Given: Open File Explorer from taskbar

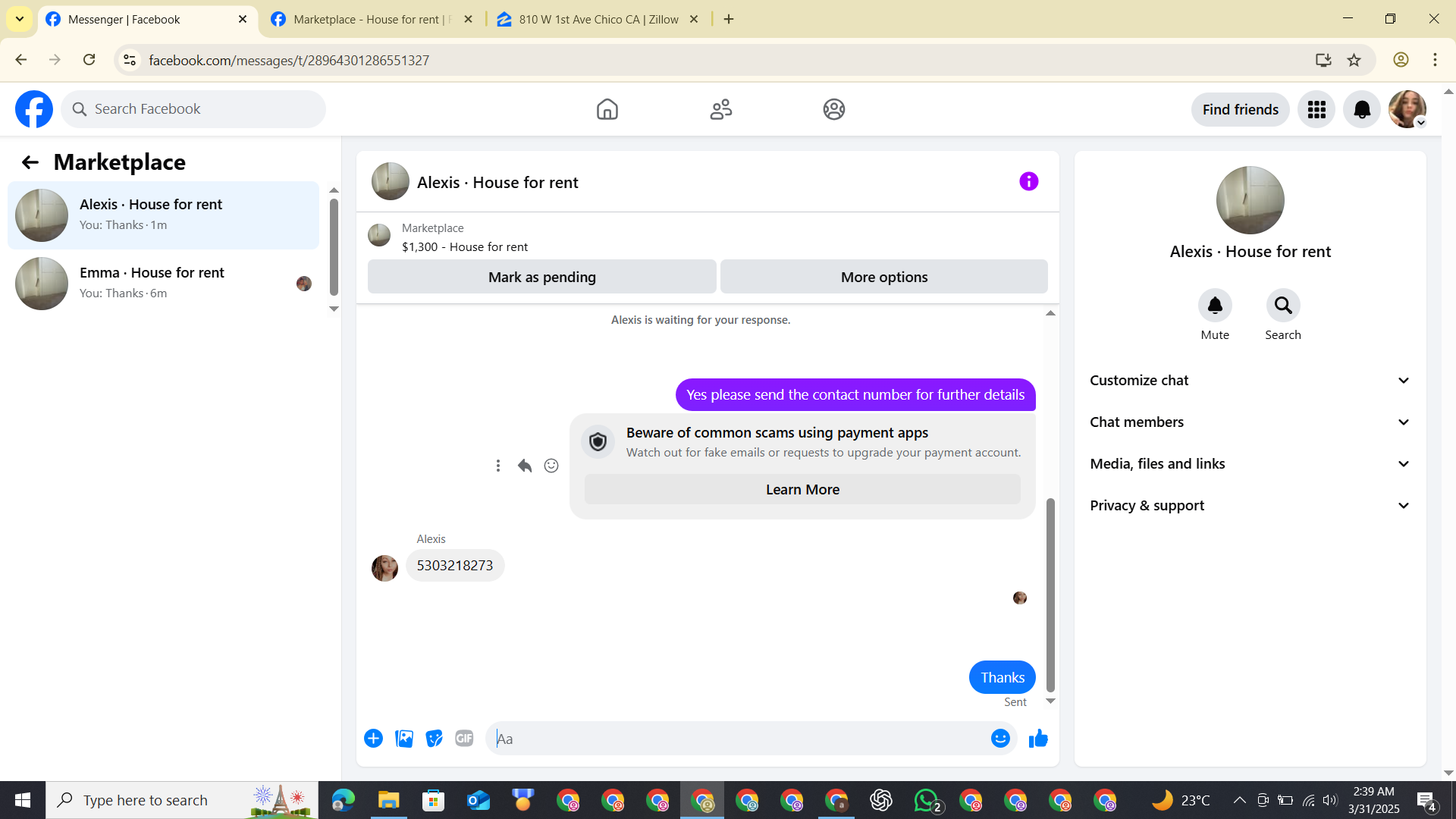Looking at the screenshot, I should pos(388,800).
